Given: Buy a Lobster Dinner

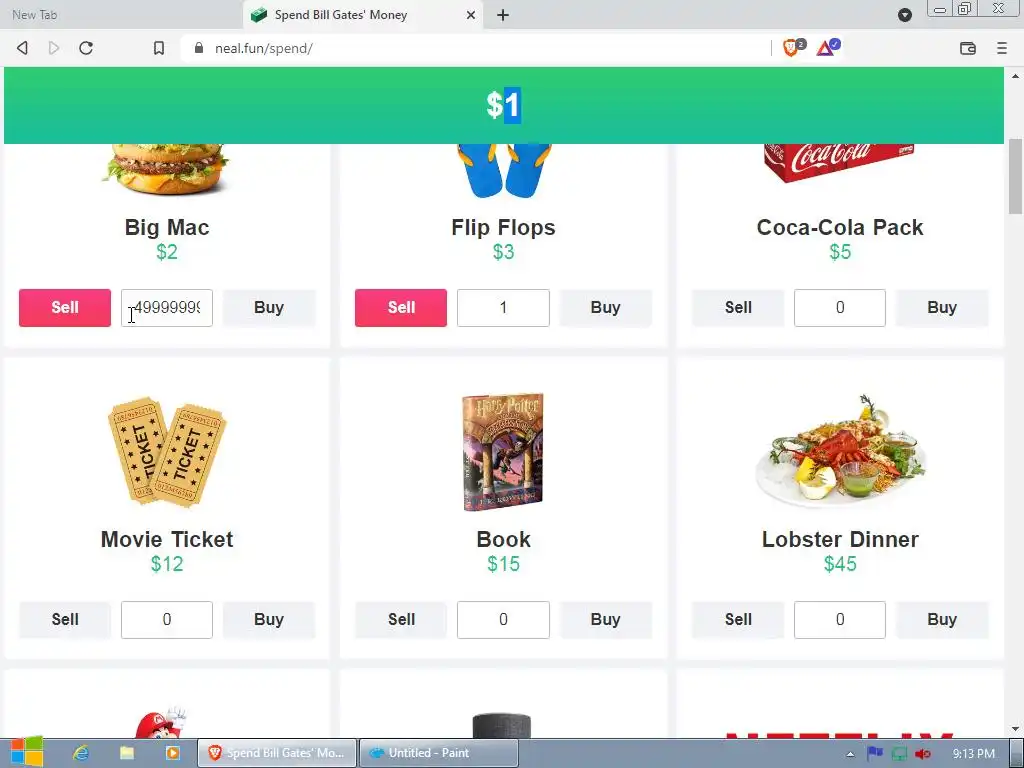Looking at the screenshot, I should pos(942,620).
